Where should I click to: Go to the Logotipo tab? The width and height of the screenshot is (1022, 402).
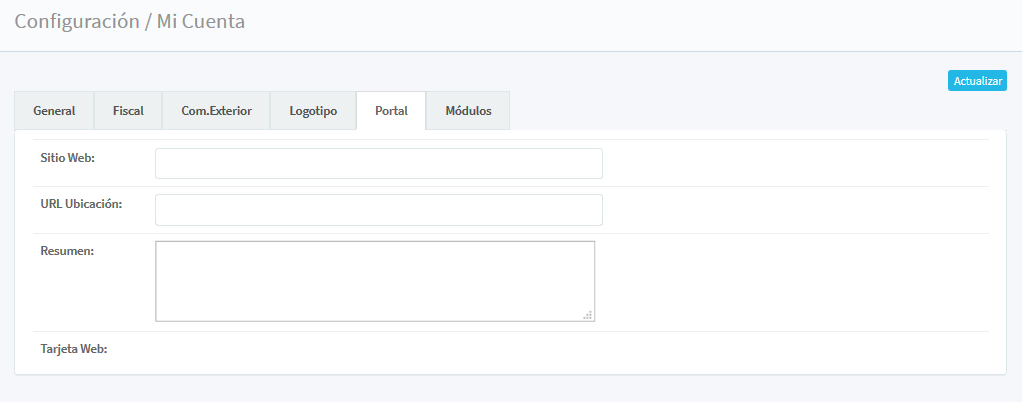point(313,111)
